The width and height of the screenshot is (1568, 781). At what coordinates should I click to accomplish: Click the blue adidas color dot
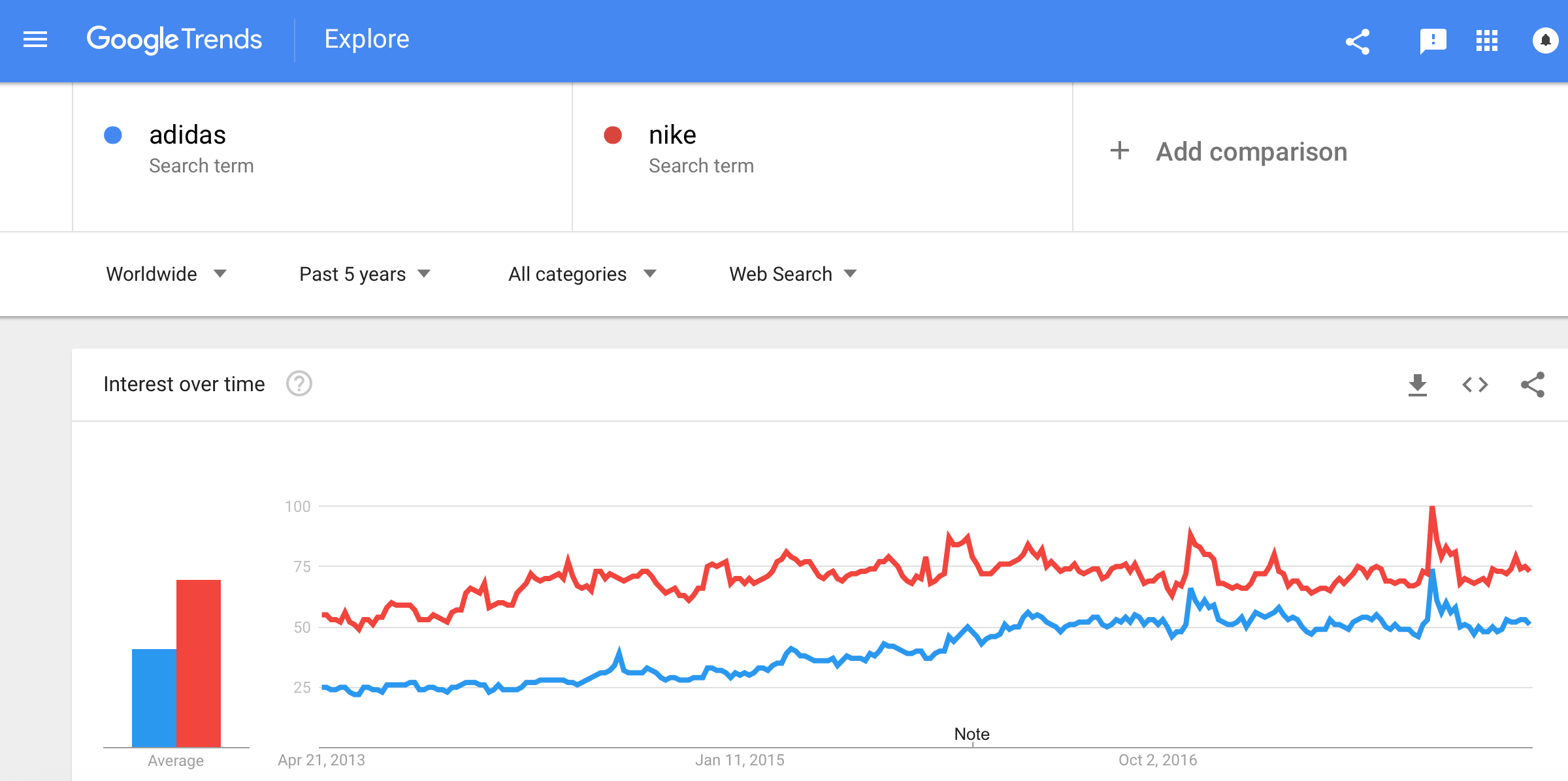coord(113,135)
